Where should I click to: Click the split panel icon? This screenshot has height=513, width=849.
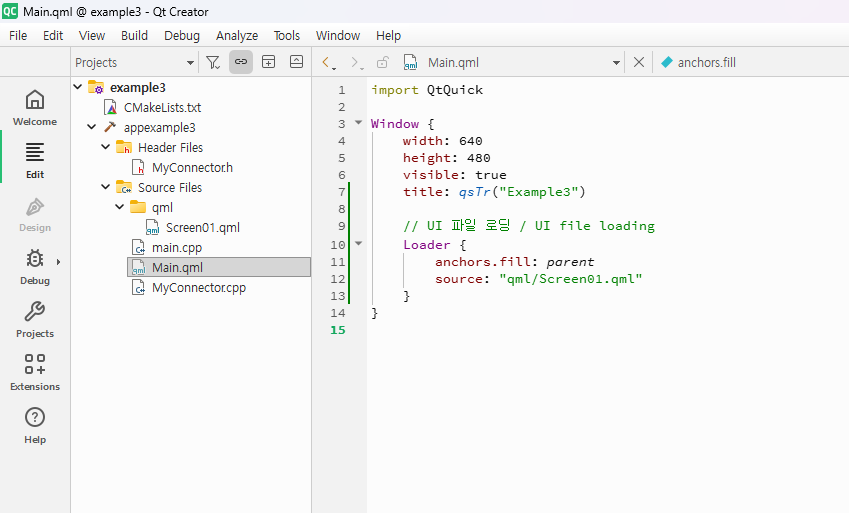(268, 62)
